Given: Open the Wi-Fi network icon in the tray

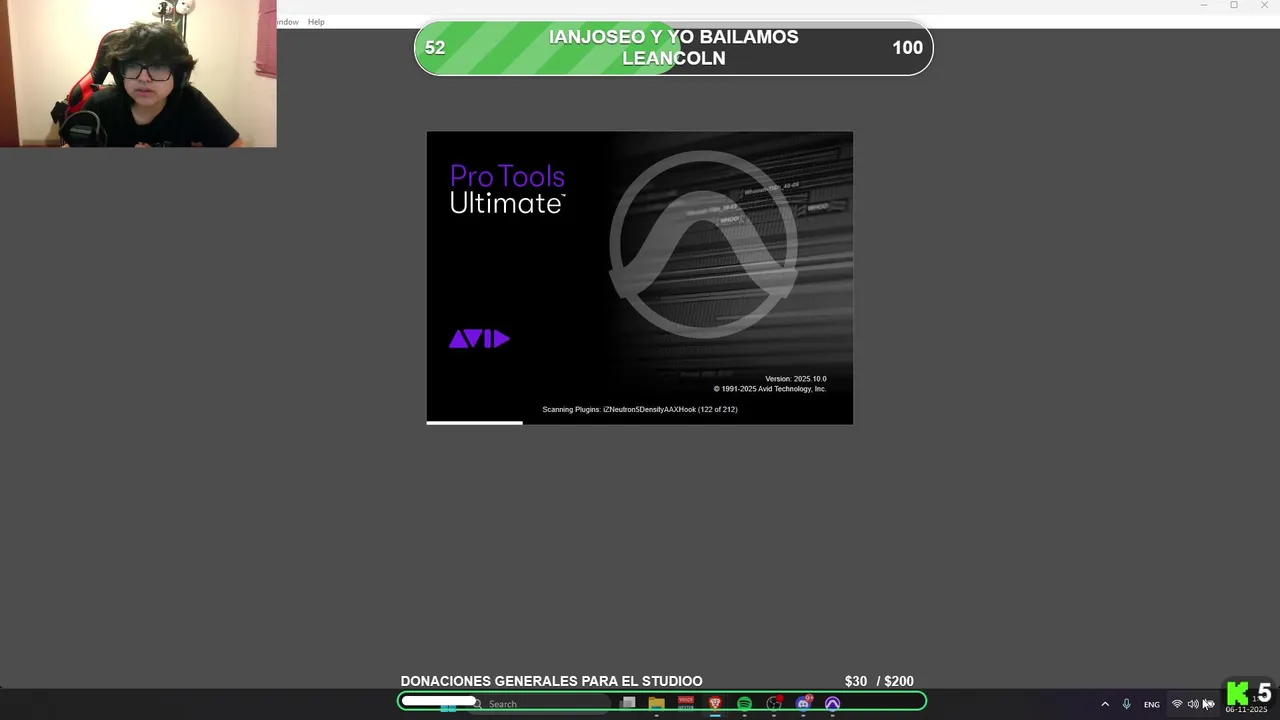Looking at the screenshot, I should 1177,704.
